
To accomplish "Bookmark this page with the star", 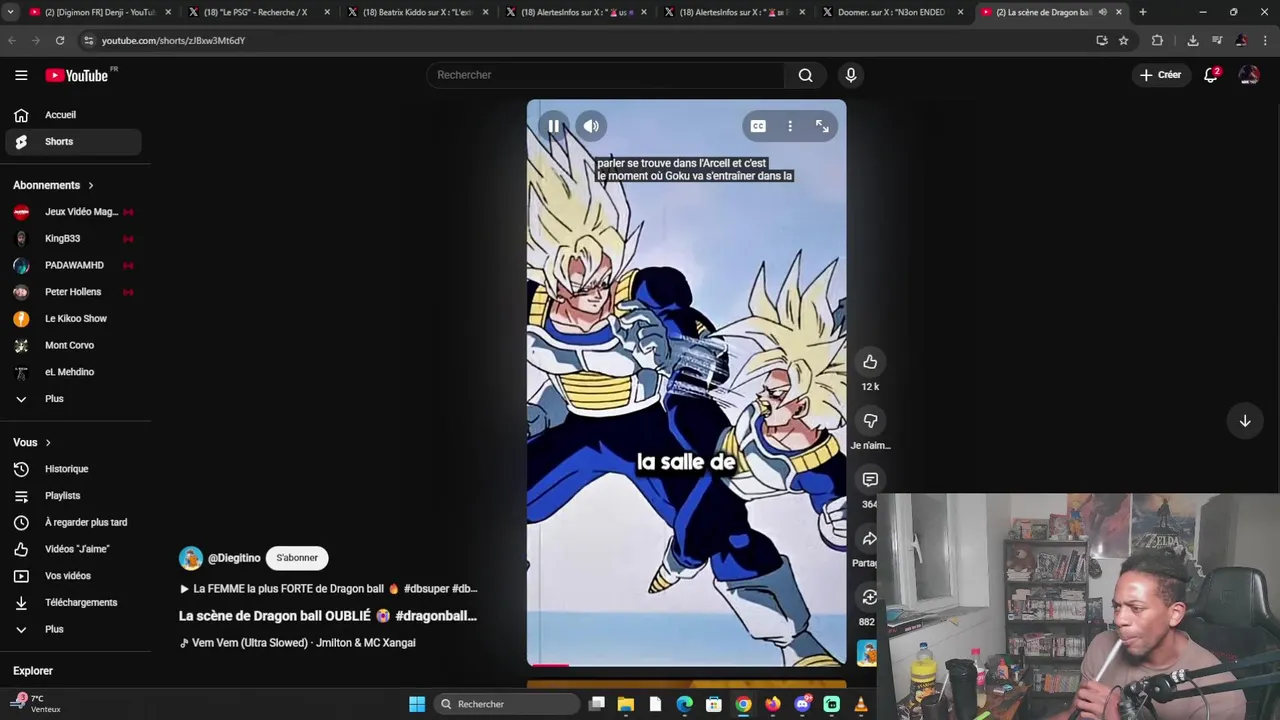I will pyautogui.click(x=1123, y=41).
